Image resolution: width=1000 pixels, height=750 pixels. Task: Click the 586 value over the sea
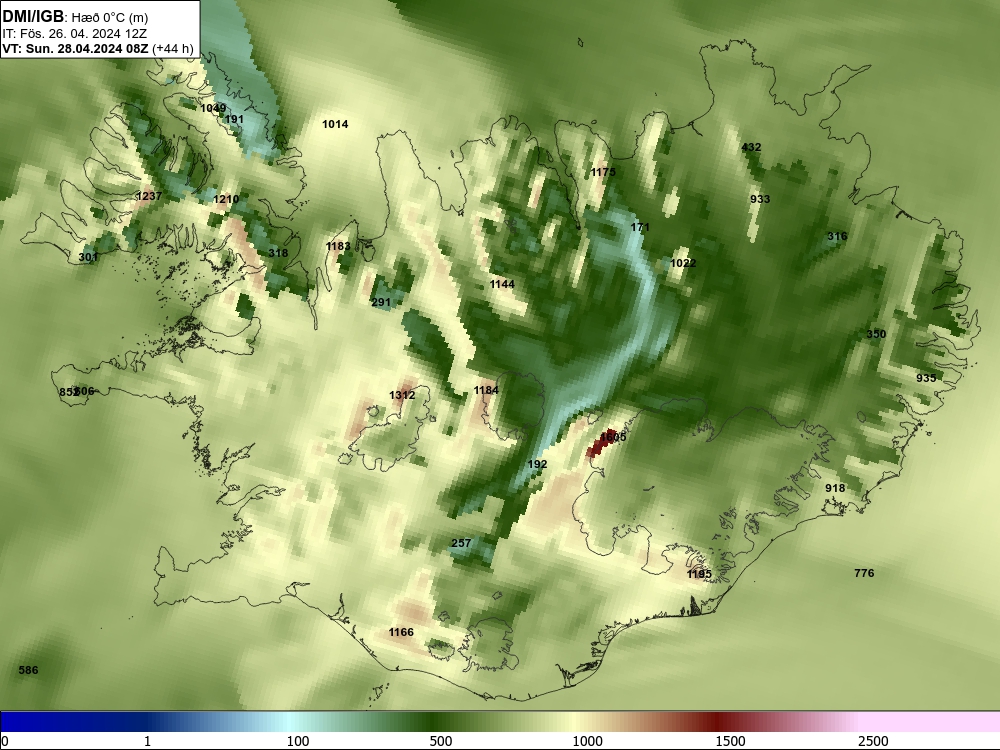(28, 670)
